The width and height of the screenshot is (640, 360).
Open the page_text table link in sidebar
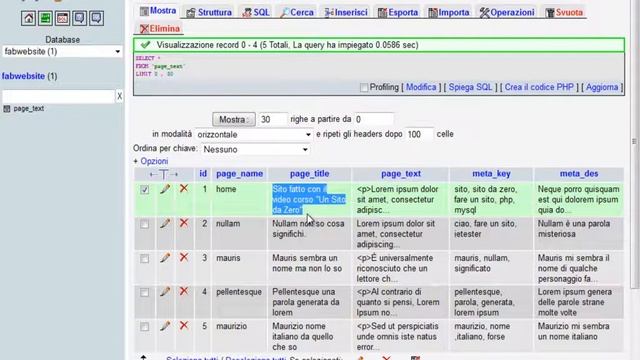click(29, 109)
